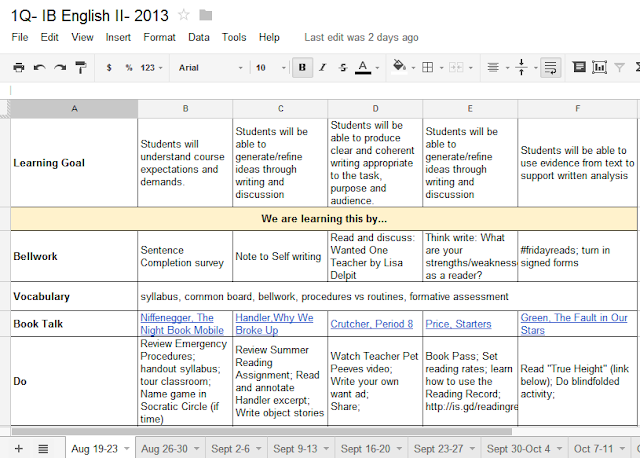
Task: Show all sheets list
Action: [x=43, y=449]
